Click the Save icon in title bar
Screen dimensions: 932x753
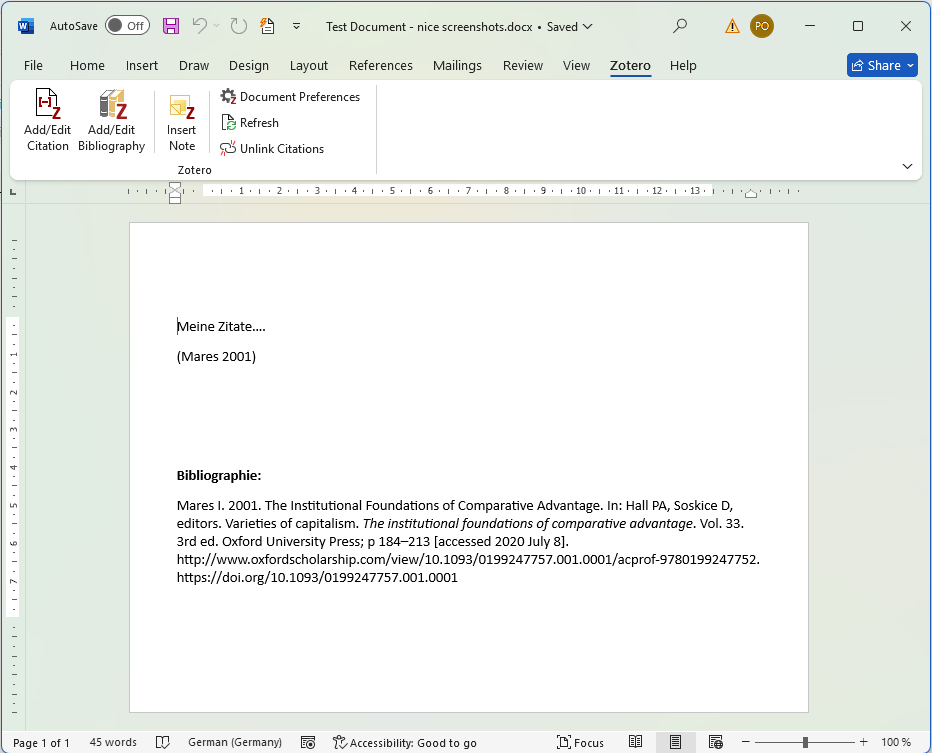click(x=171, y=26)
